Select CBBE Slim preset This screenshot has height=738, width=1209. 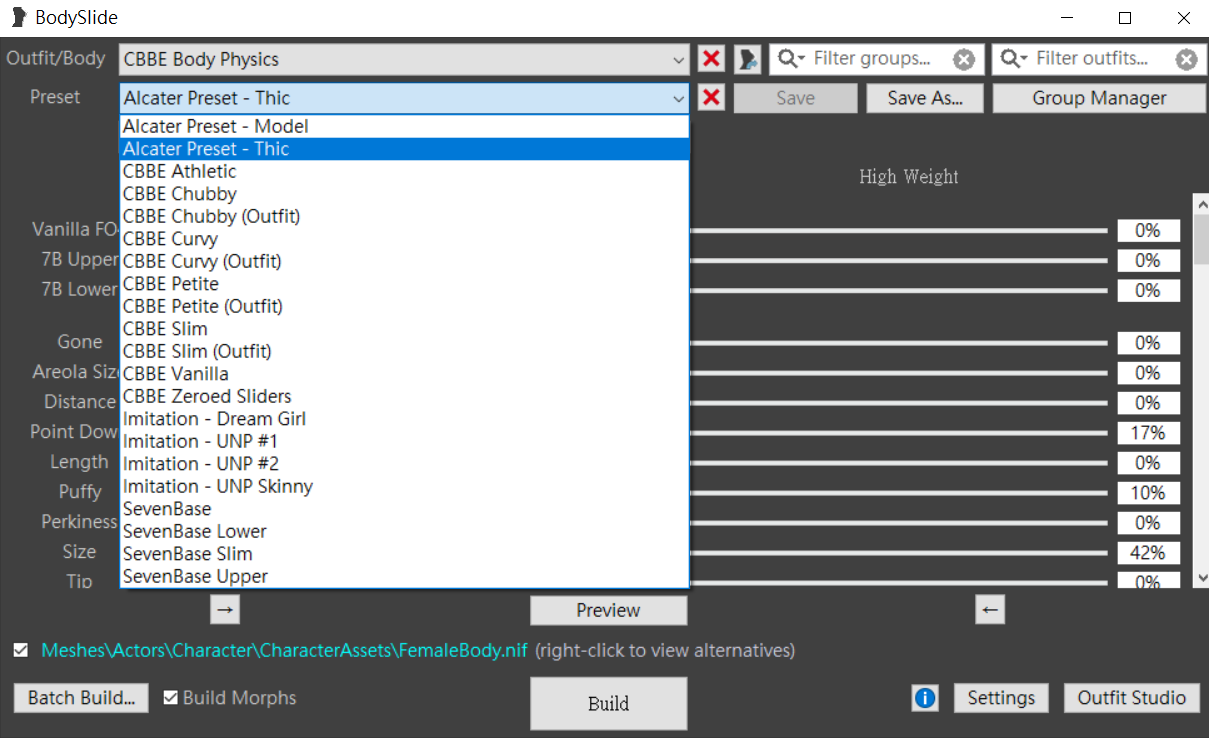405,329
